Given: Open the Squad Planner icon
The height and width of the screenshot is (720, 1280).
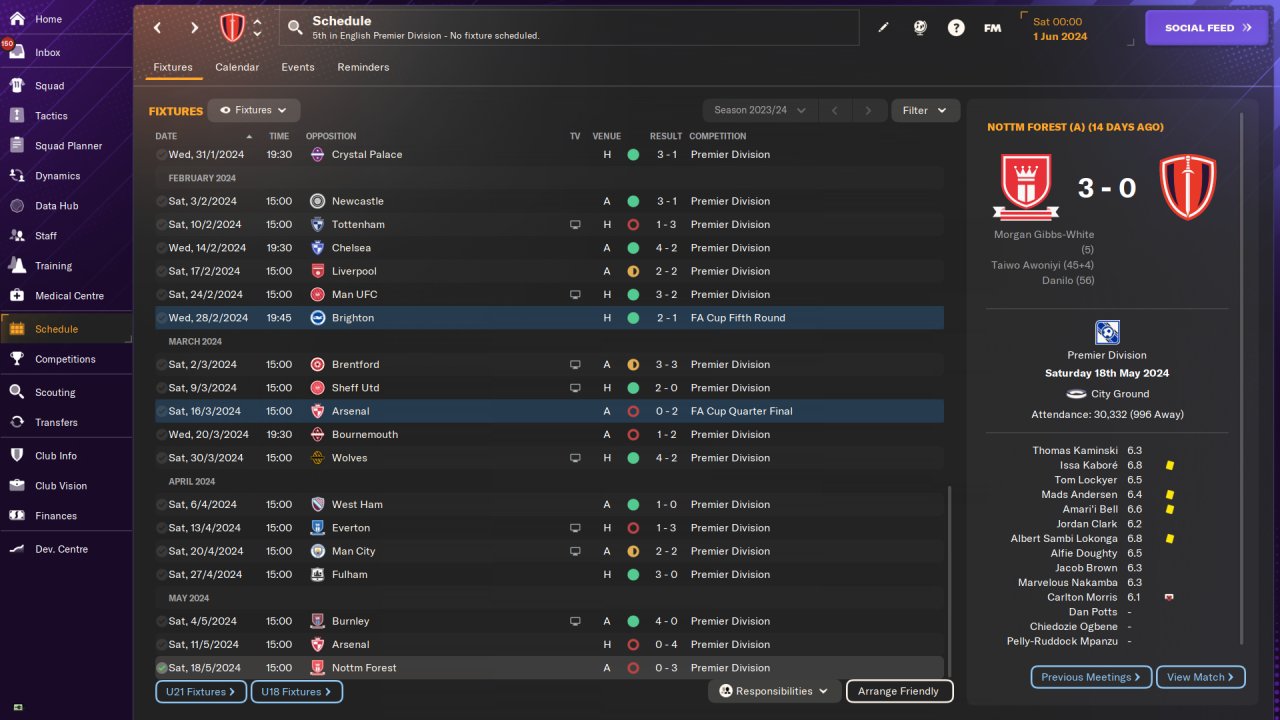Looking at the screenshot, I should coord(17,146).
